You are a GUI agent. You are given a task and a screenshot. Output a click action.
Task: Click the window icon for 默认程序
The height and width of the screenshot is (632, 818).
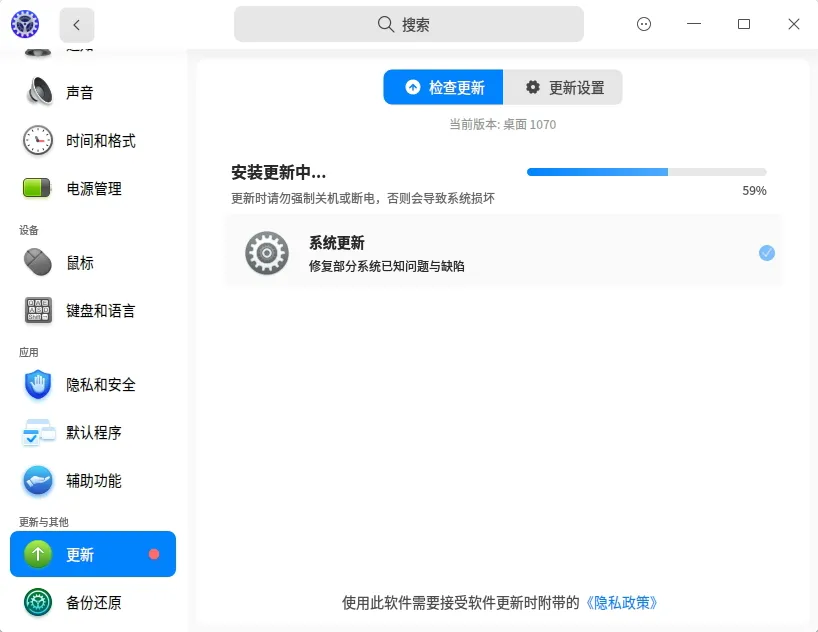(39, 432)
